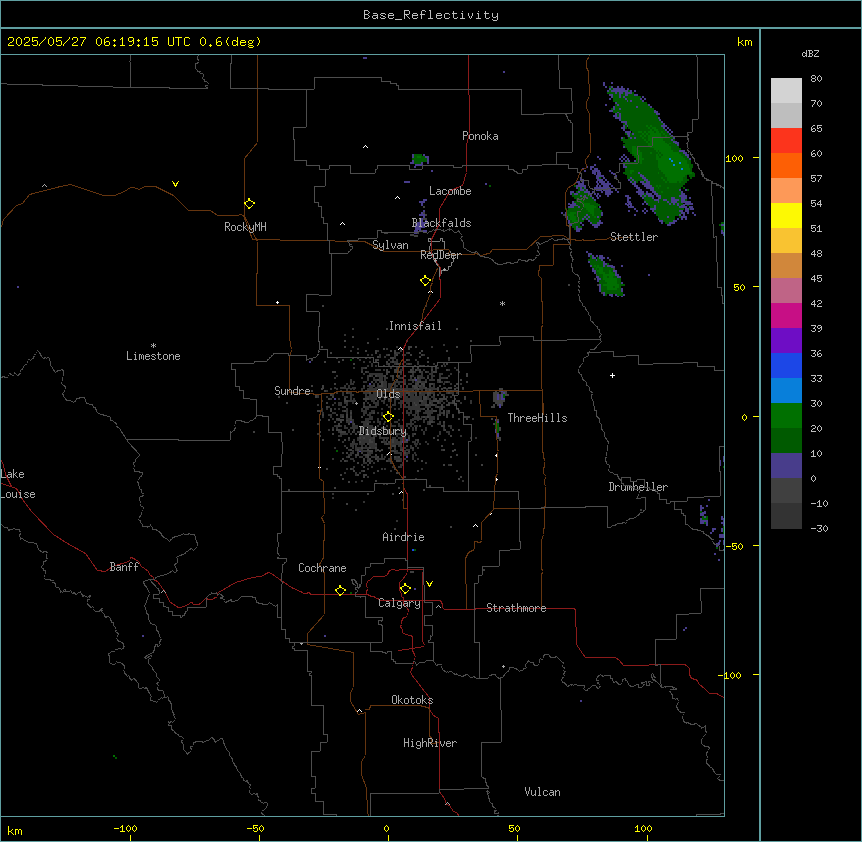Click the yellow diamond marker at Calgary
The image size is (862, 842).
[x=405, y=589]
